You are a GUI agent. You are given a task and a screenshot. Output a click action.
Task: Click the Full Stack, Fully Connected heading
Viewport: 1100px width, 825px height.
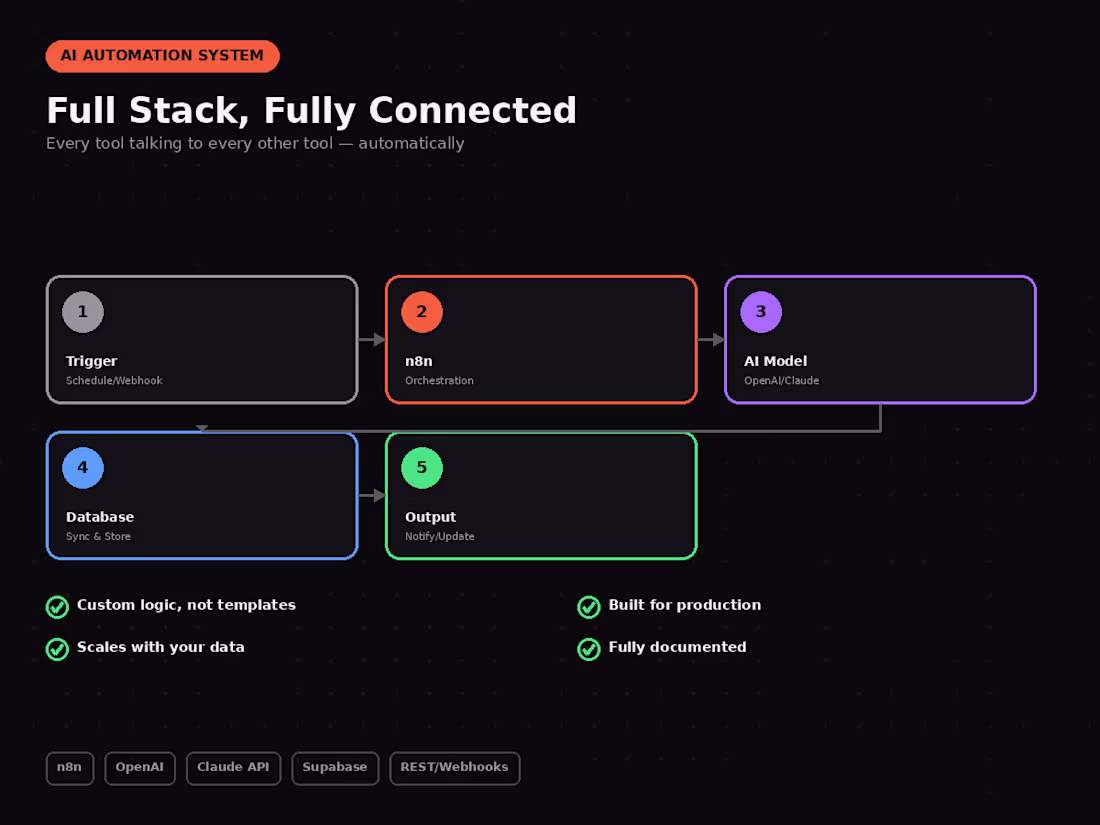coord(311,111)
